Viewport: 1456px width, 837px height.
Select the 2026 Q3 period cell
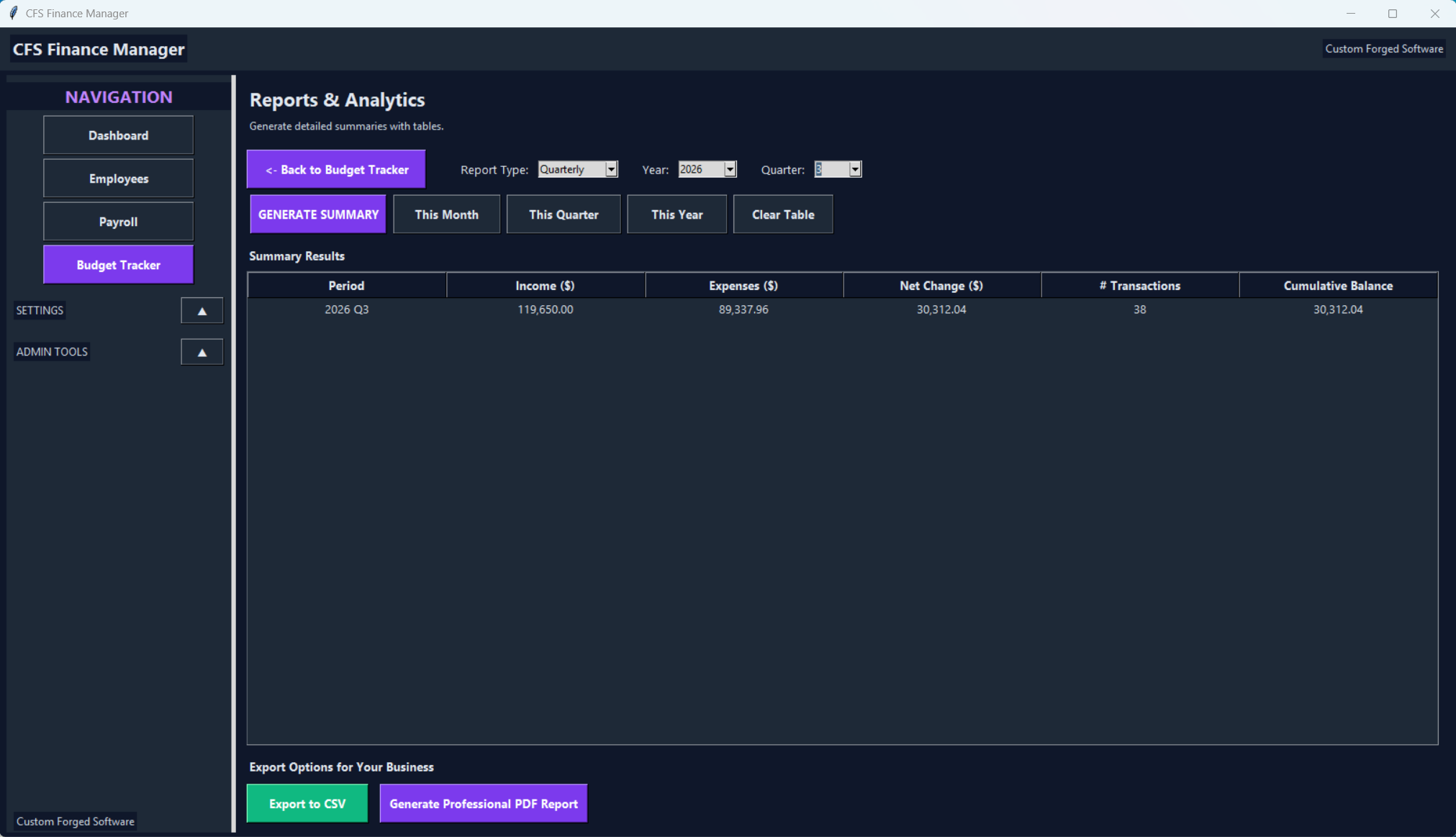click(347, 309)
